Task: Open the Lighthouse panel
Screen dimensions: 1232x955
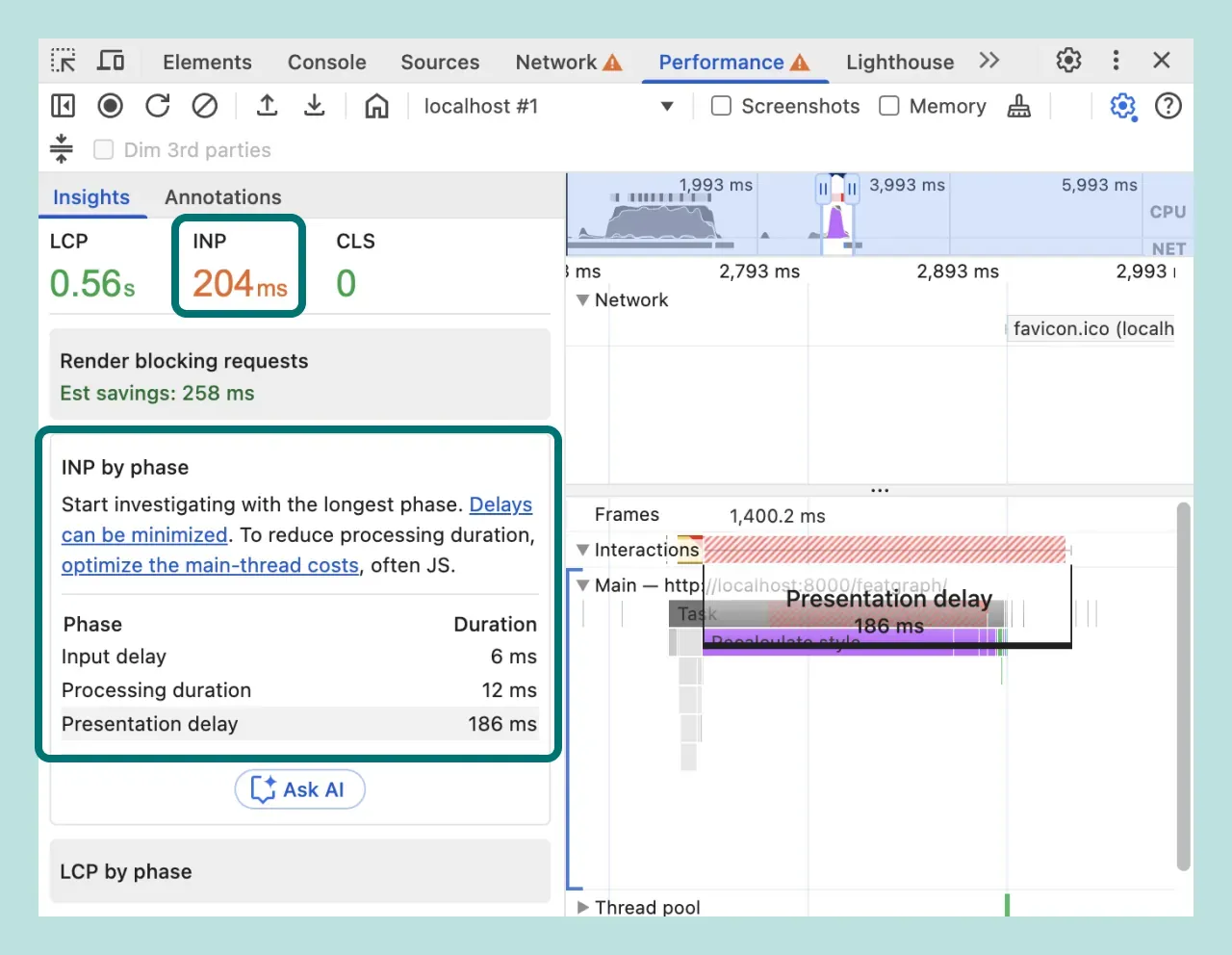Action: [x=899, y=61]
